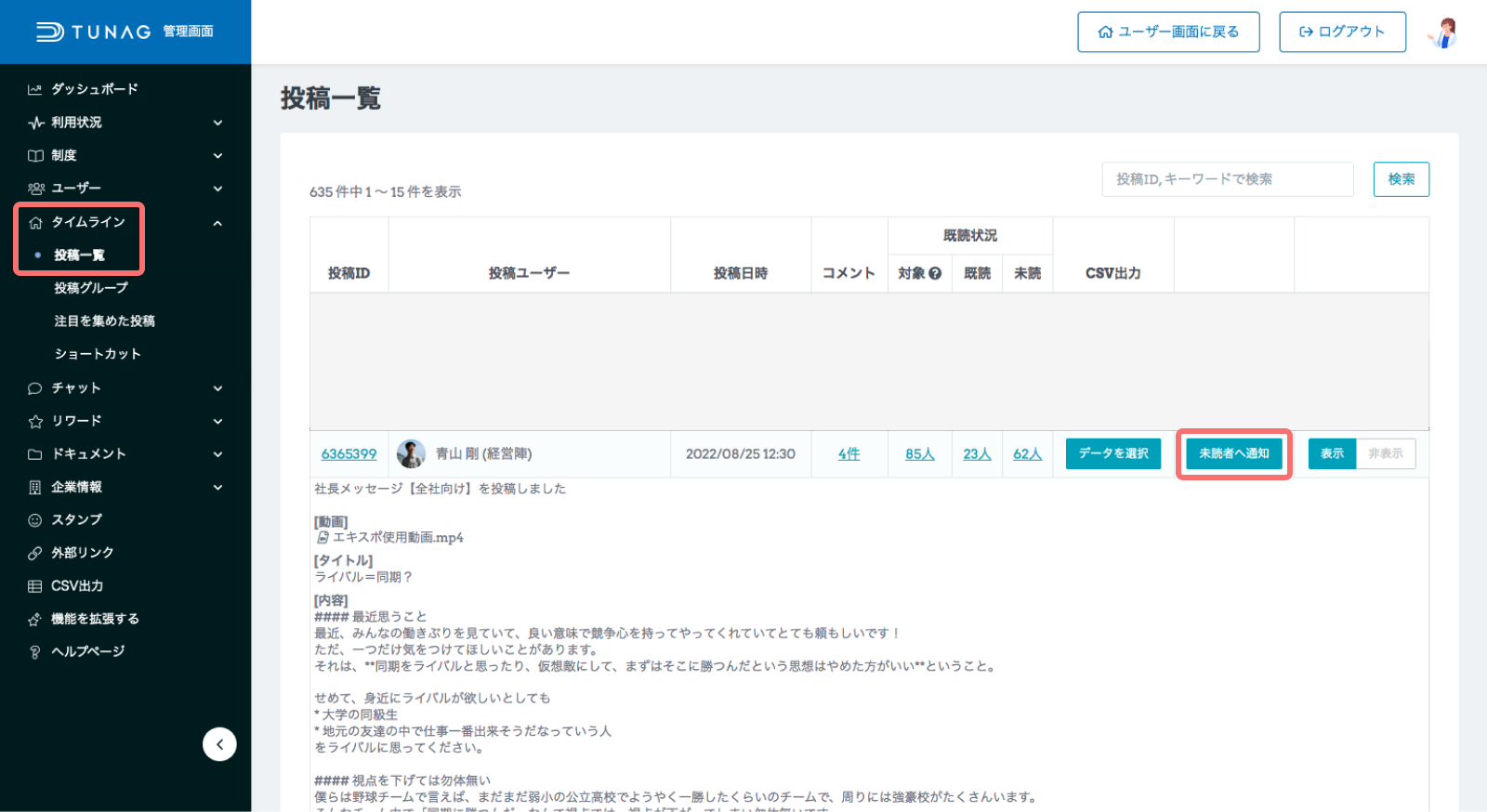Click the チャット speech bubble icon

35,388
